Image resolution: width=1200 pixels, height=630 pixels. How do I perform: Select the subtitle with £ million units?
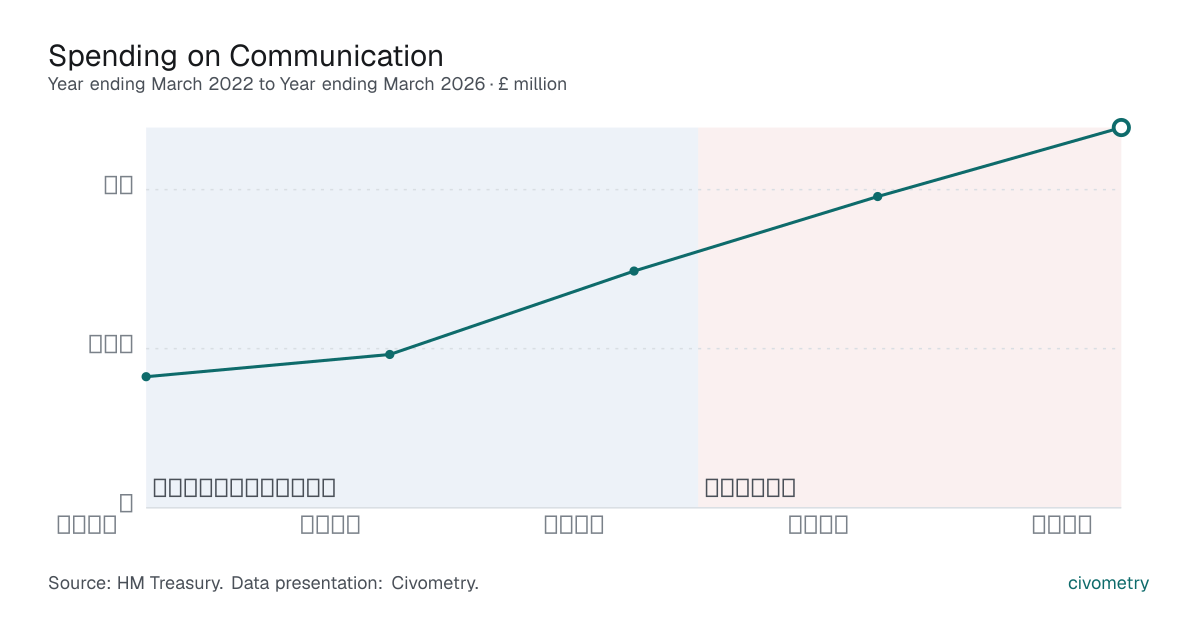307,84
